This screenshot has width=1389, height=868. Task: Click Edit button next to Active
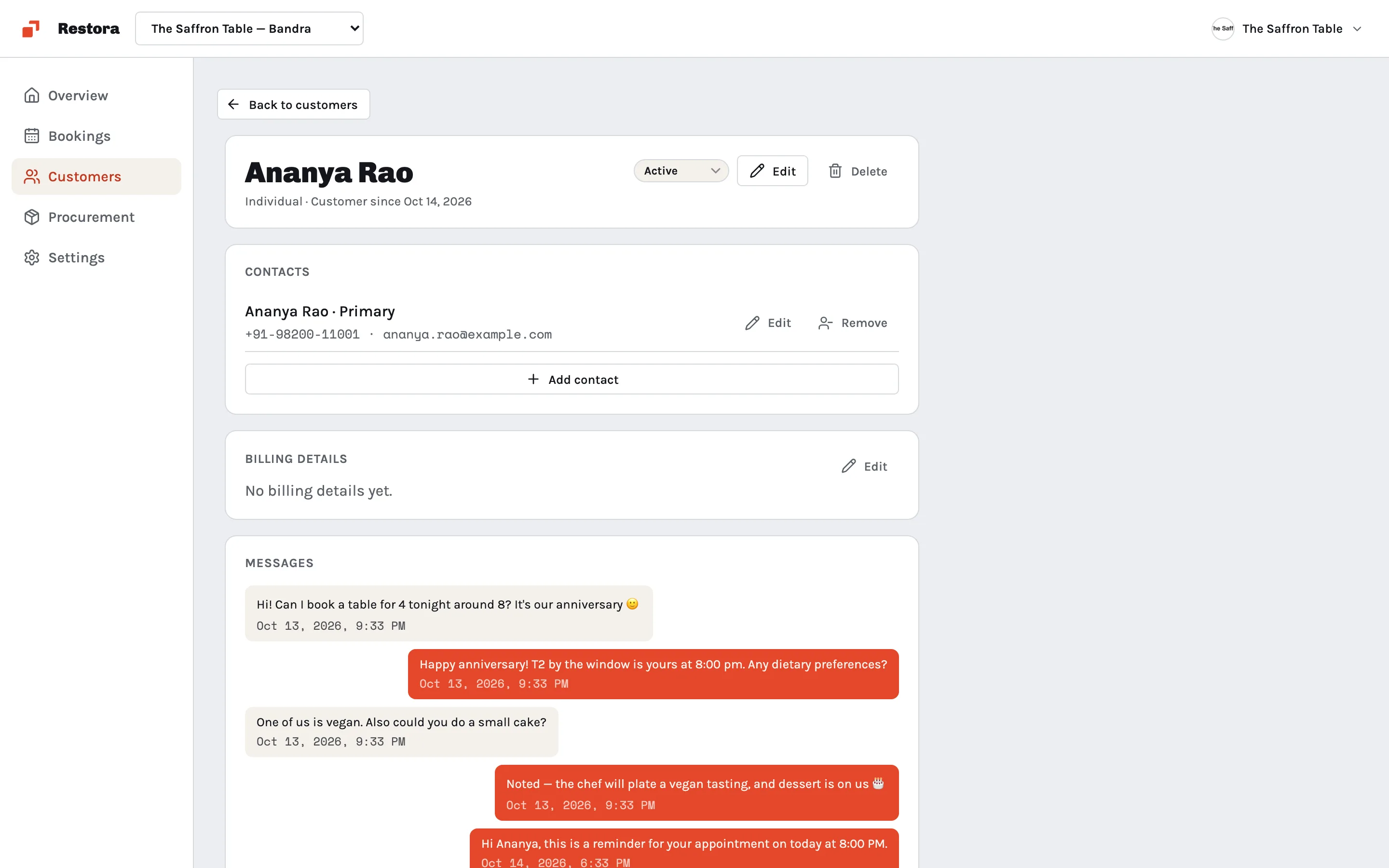pos(773,171)
